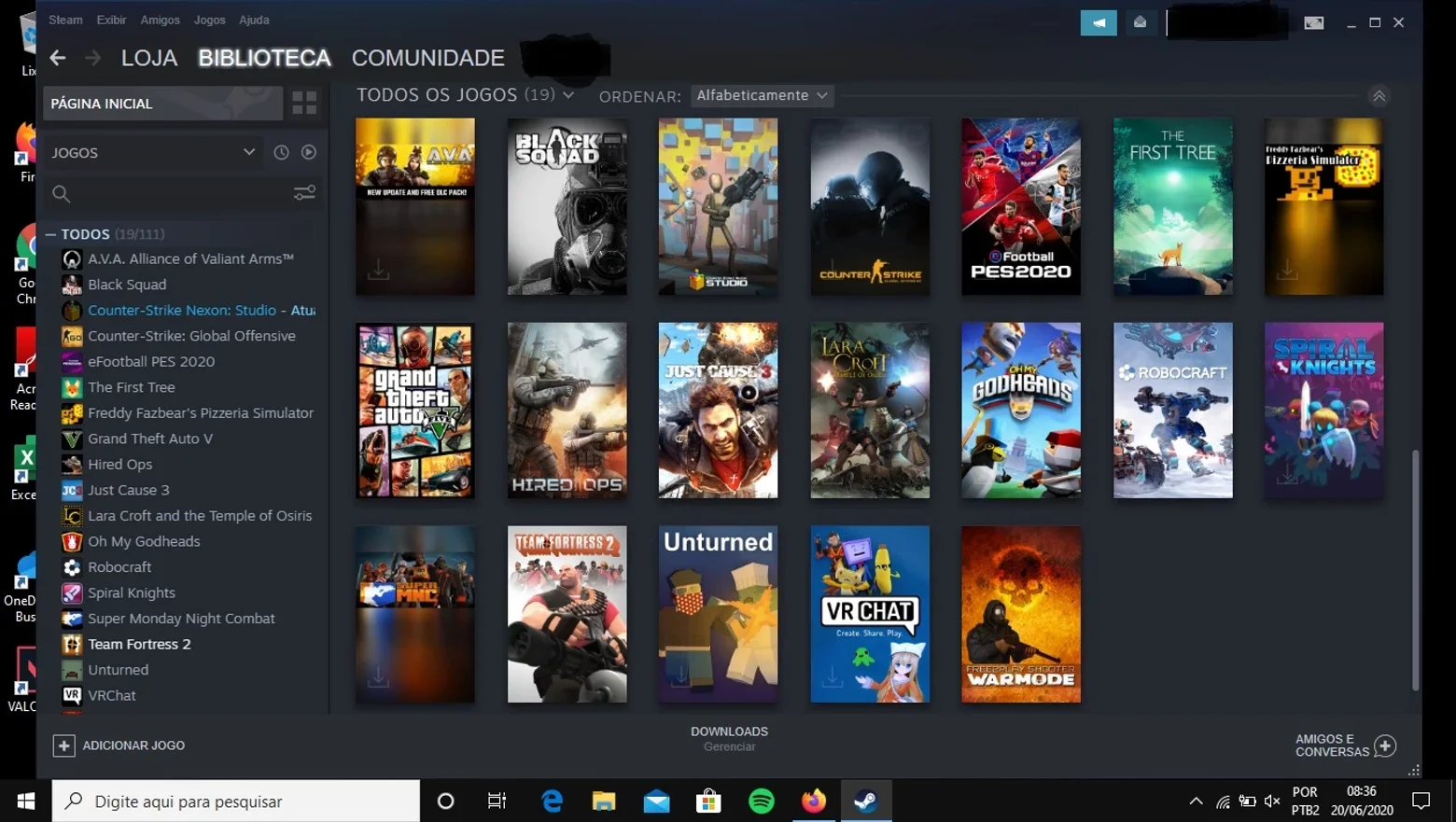This screenshot has width=1456, height=822.
Task: Open the Just Cause 3 cover
Action: point(718,411)
